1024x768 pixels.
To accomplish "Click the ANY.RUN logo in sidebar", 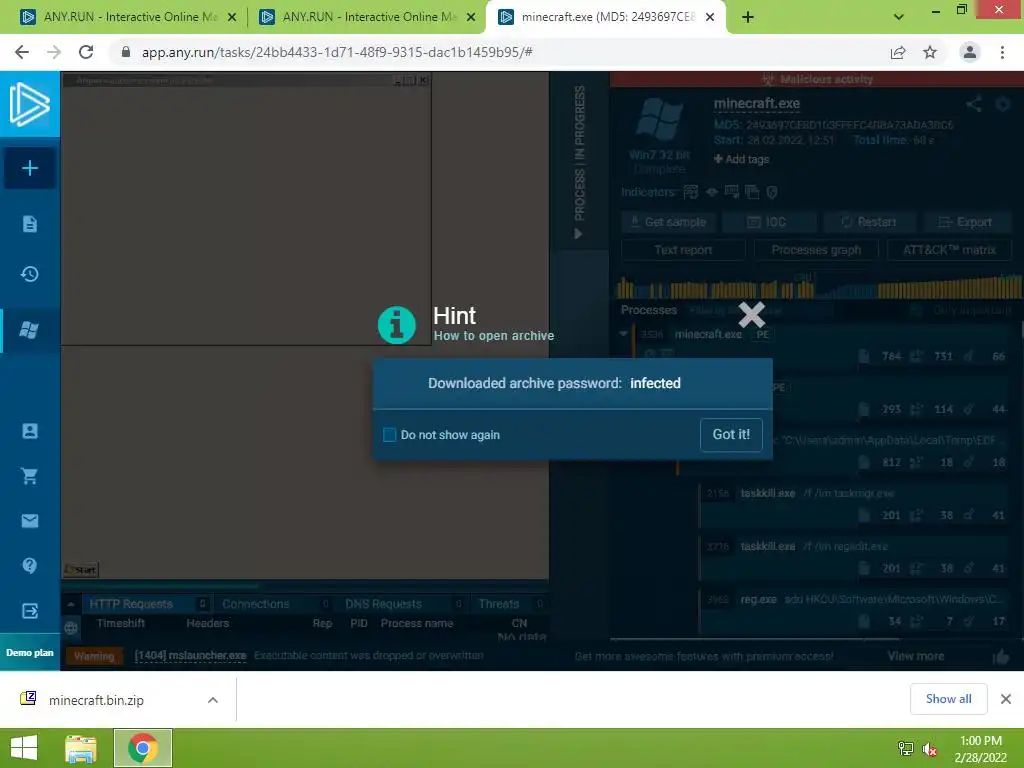I will pos(30,104).
